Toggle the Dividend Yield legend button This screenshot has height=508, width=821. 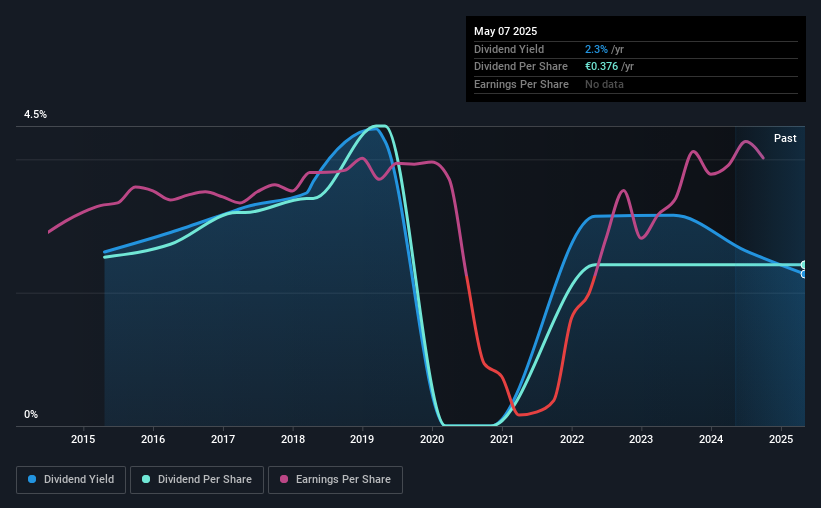pos(71,480)
